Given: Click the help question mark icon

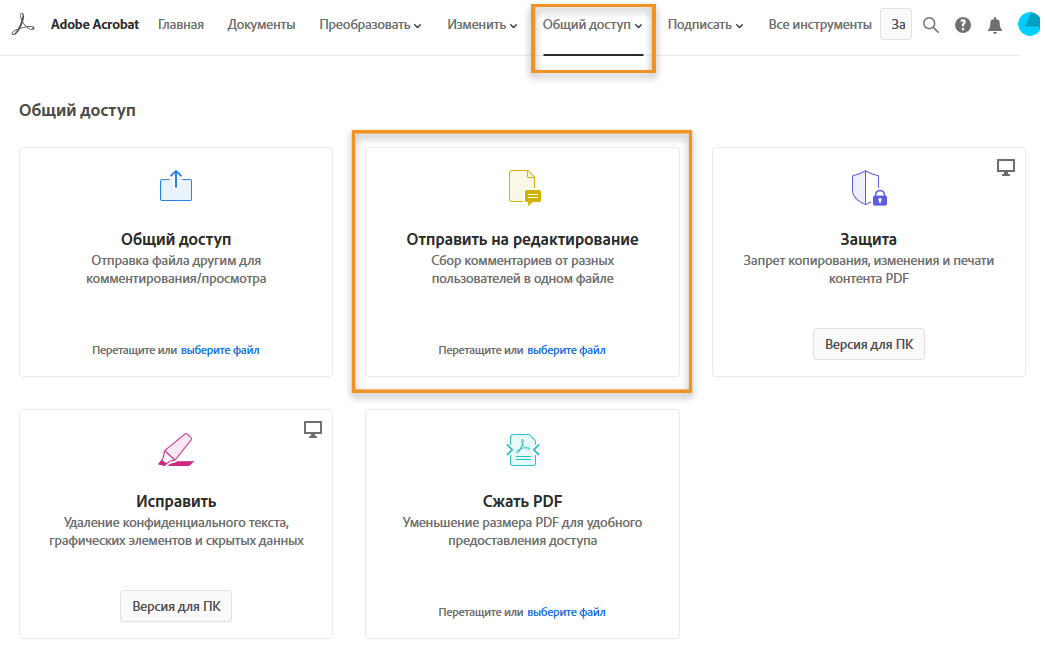Looking at the screenshot, I should click(963, 25).
